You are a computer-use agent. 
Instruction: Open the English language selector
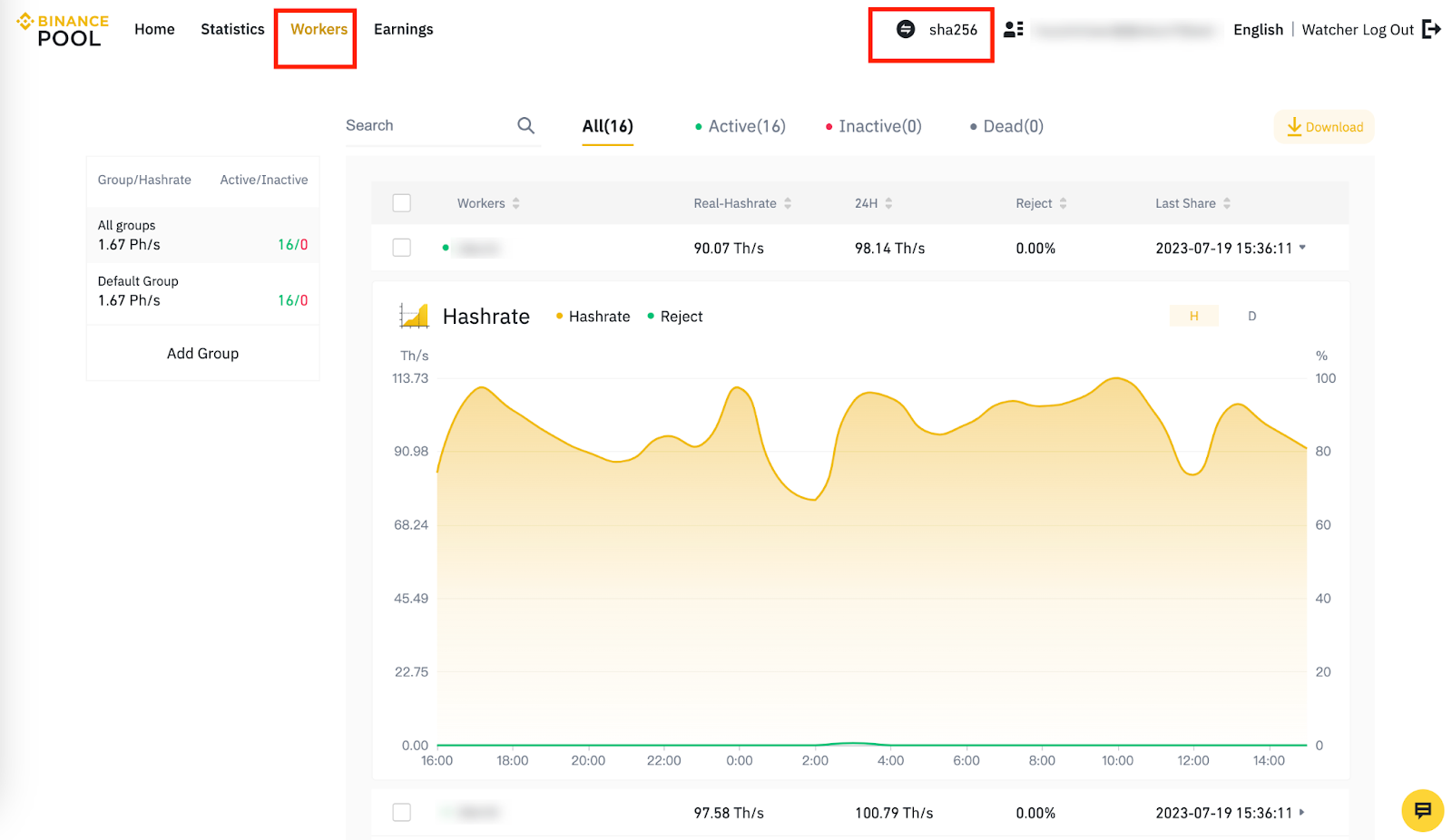coord(1258,30)
